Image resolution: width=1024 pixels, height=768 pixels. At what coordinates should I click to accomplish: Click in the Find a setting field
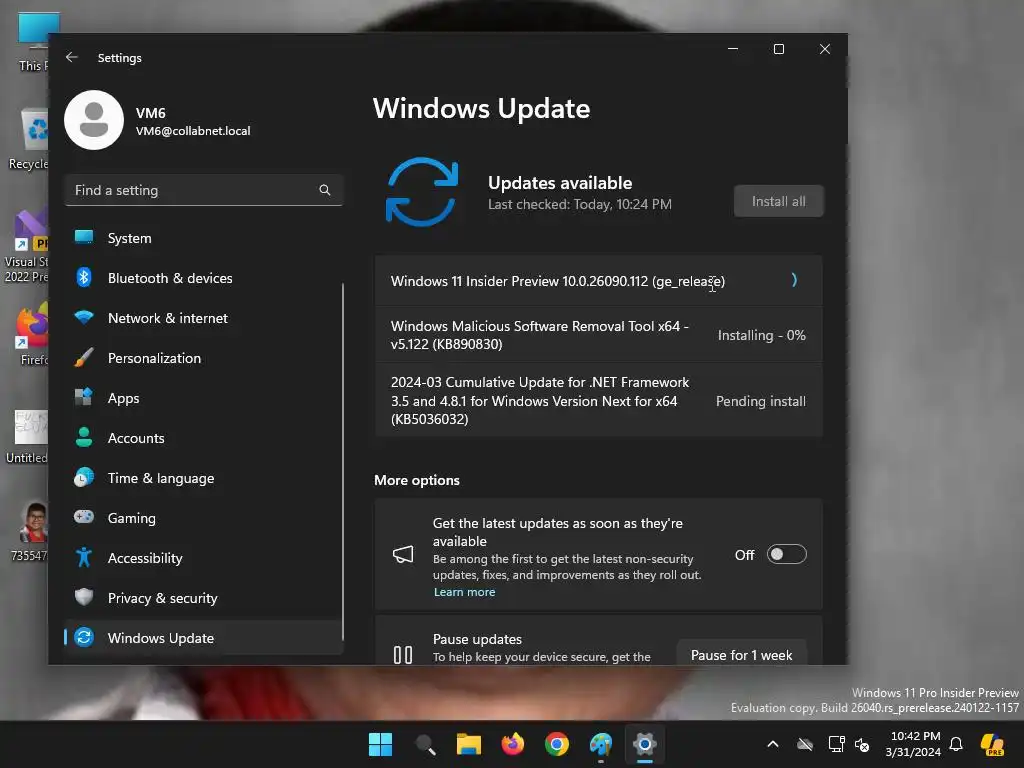(x=204, y=190)
